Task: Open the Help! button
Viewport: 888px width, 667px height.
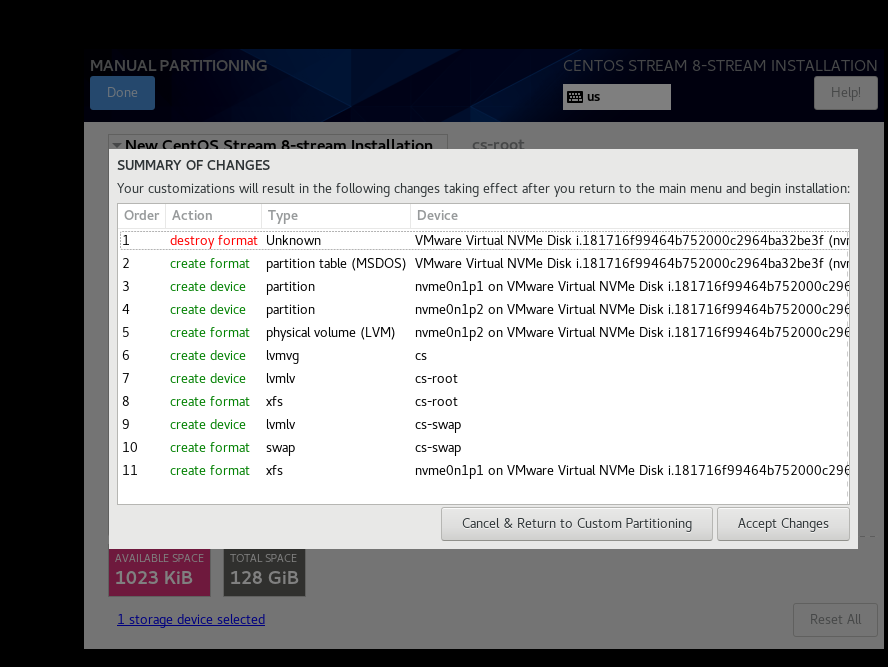Action: pos(846,93)
